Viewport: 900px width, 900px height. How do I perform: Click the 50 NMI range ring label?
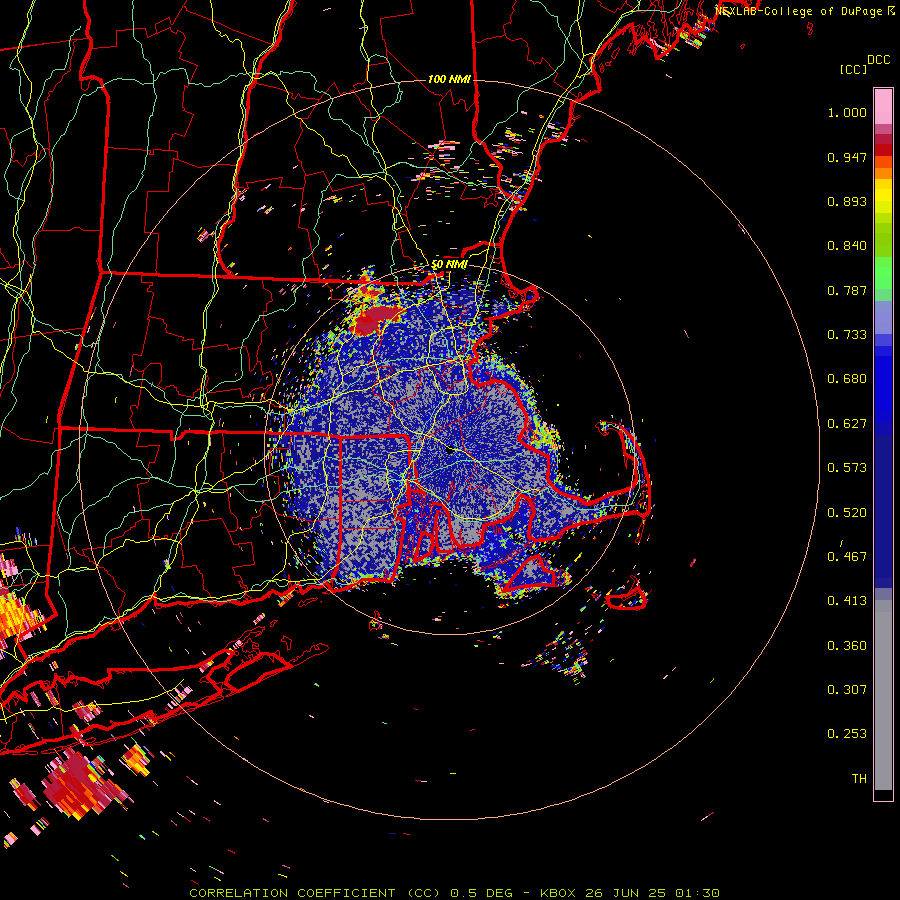coord(449,264)
